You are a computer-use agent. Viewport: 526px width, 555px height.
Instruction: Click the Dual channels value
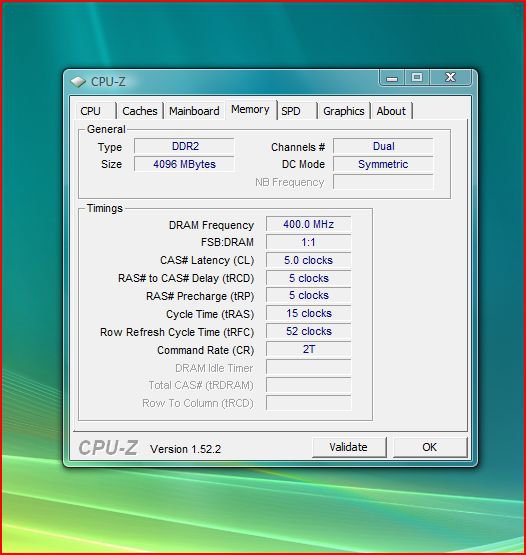click(x=383, y=146)
